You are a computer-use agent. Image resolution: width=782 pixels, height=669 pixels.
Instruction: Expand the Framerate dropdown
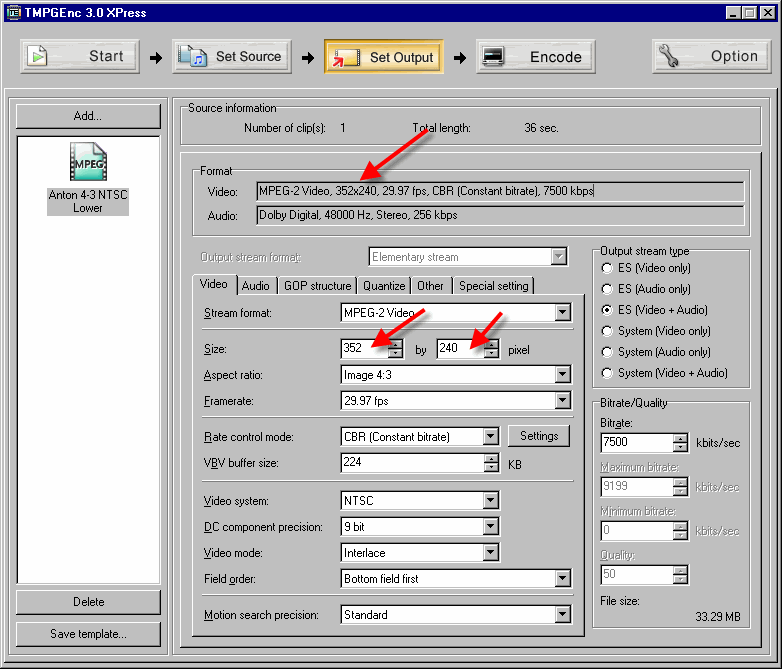(x=563, y=401)
